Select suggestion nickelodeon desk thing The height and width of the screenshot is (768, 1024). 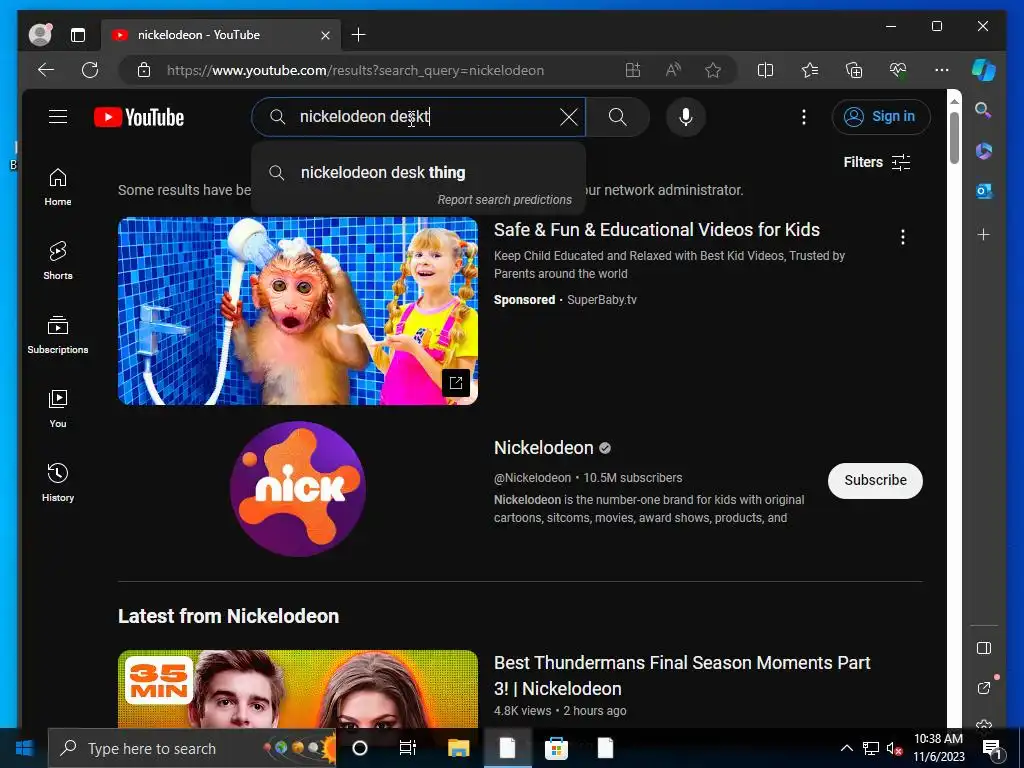coord(418,172)
